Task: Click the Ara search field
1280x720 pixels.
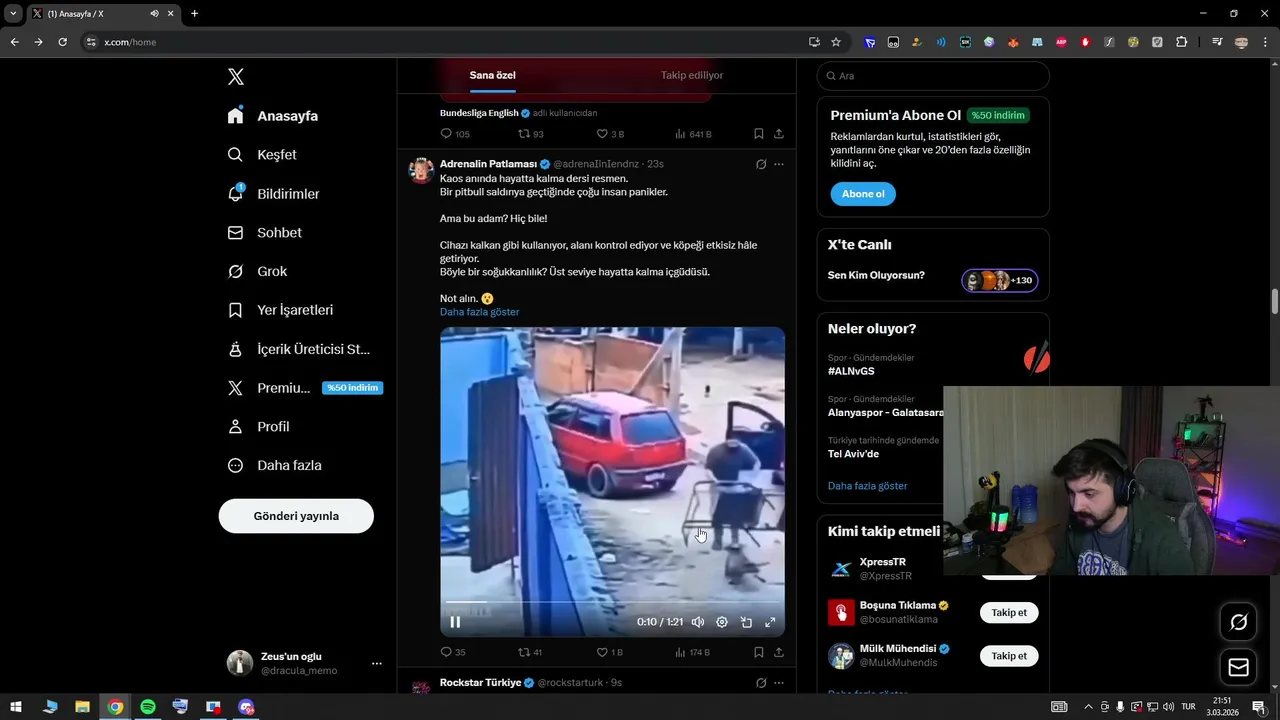Action: pyautogui.click(x=933, y=76)
